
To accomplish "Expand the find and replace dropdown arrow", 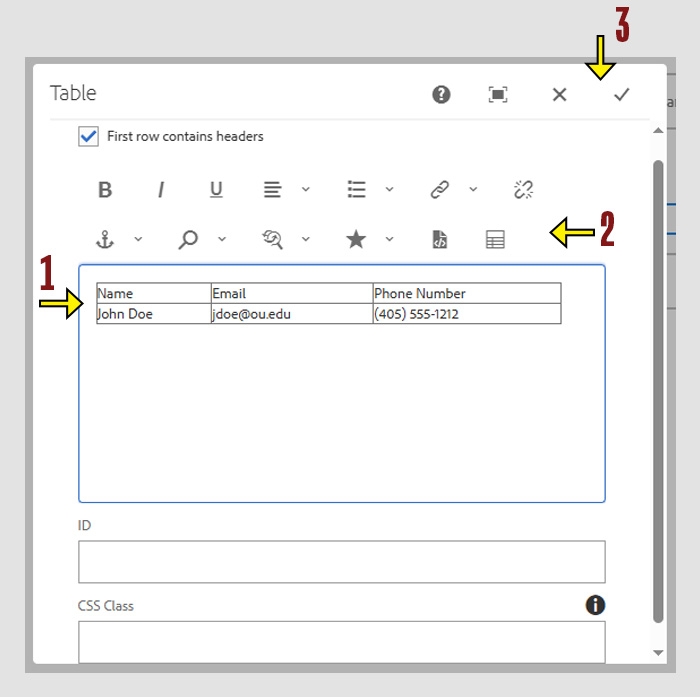I will [306, 239].
